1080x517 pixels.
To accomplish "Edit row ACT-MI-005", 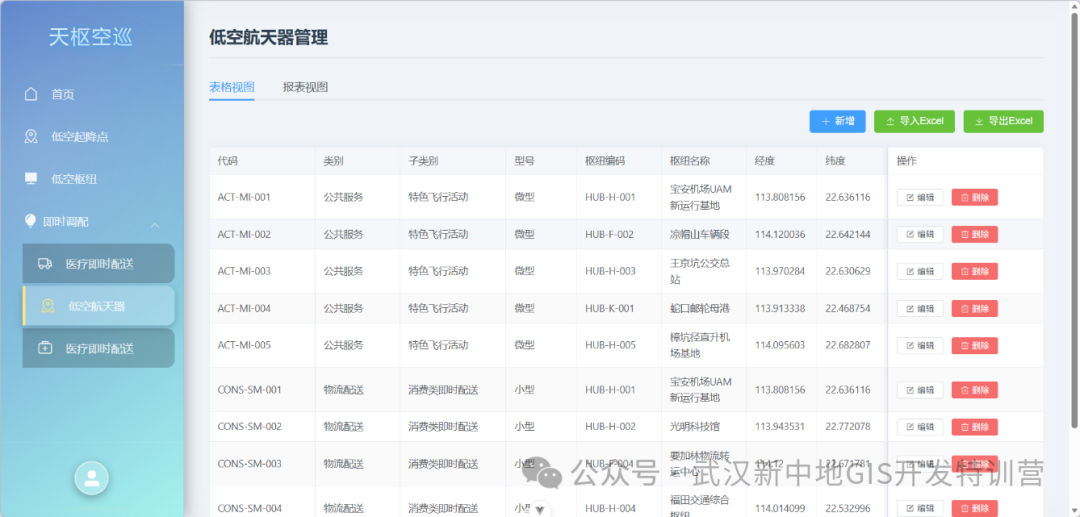I will [x=920, y=345].
